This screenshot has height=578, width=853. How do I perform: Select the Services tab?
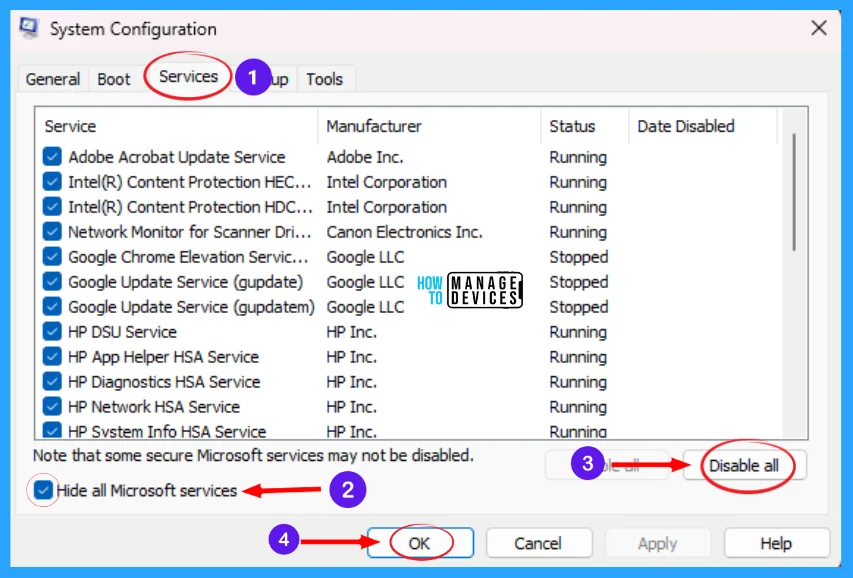point(188,77)
